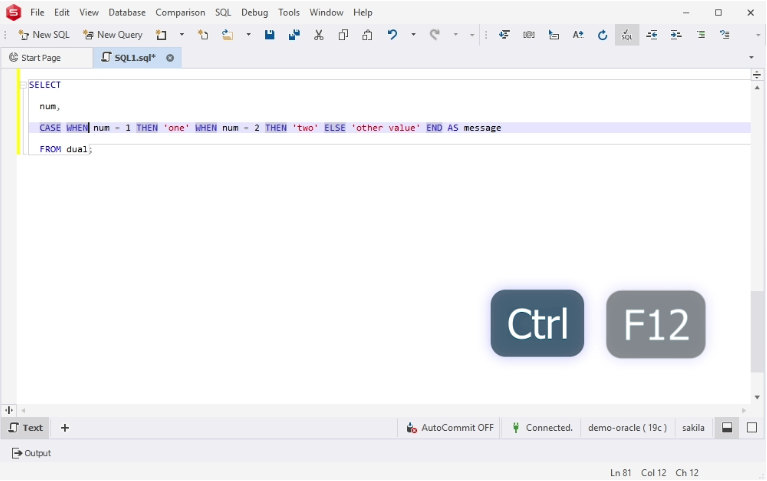Open the File menu

[37, 13]
